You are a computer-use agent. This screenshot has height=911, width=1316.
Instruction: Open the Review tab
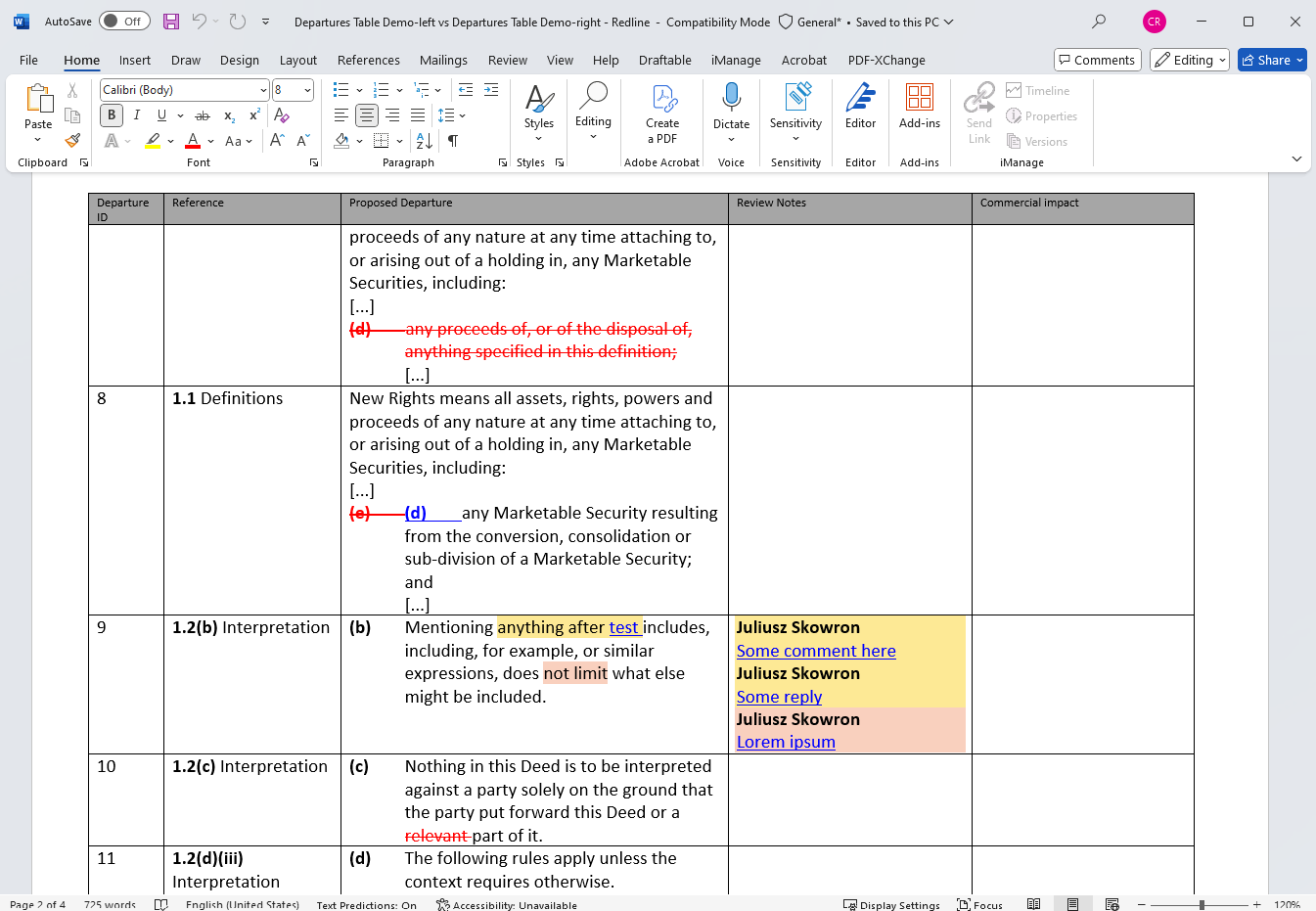coord(507,60)
